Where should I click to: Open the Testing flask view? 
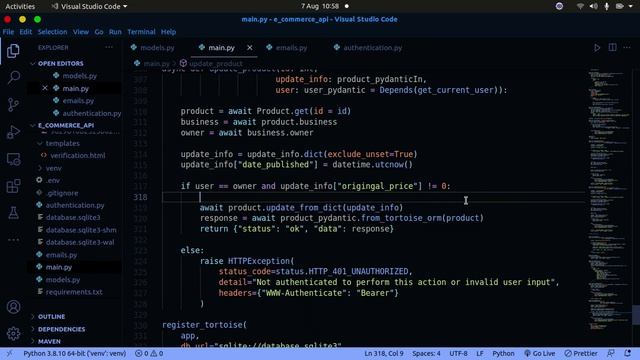[x=13, y=213]
